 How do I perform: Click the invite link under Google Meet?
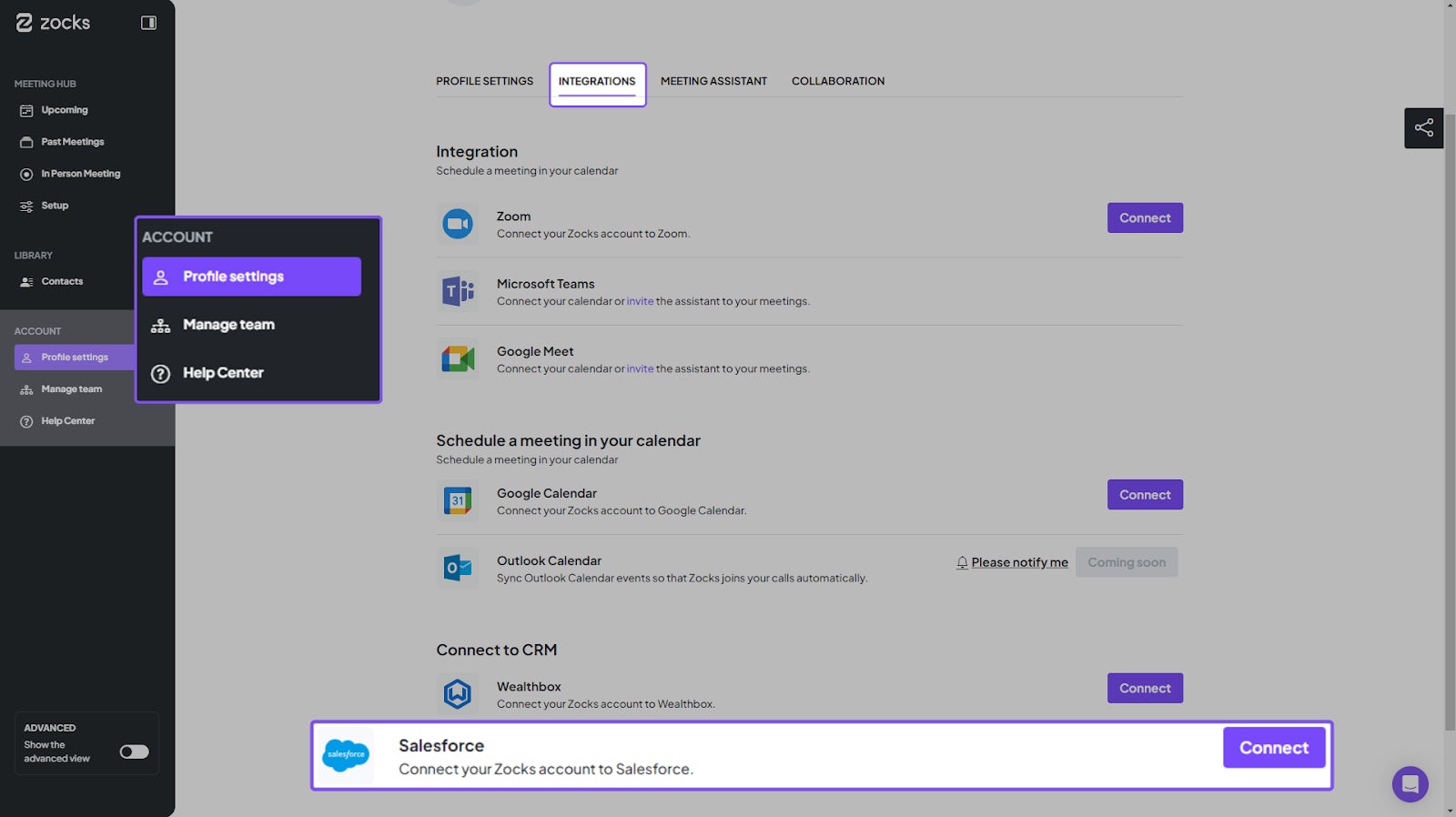click(640, 368)
